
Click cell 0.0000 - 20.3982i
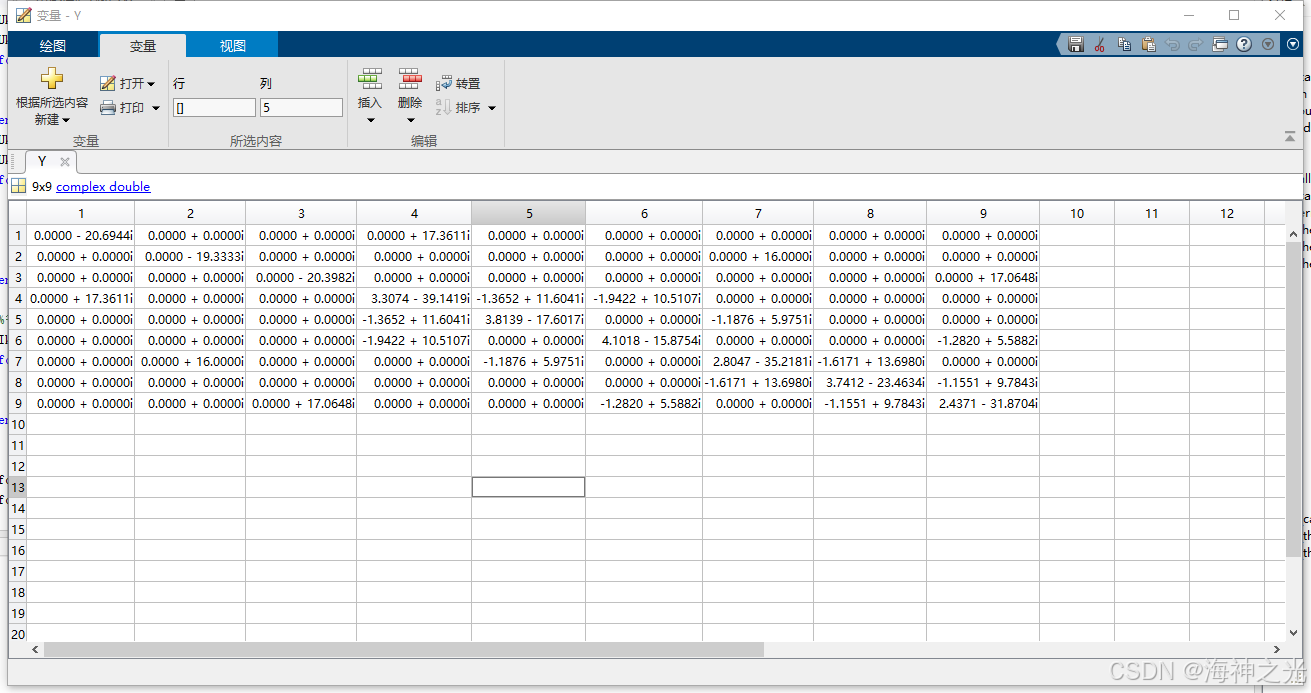point(301,277)
